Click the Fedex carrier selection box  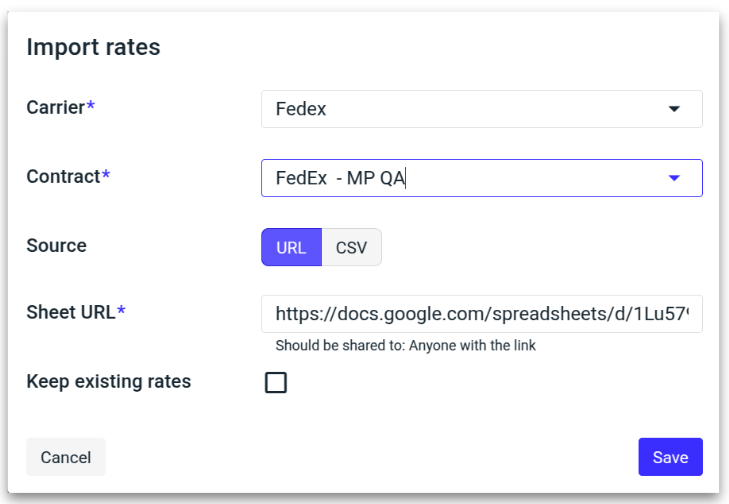460,109
